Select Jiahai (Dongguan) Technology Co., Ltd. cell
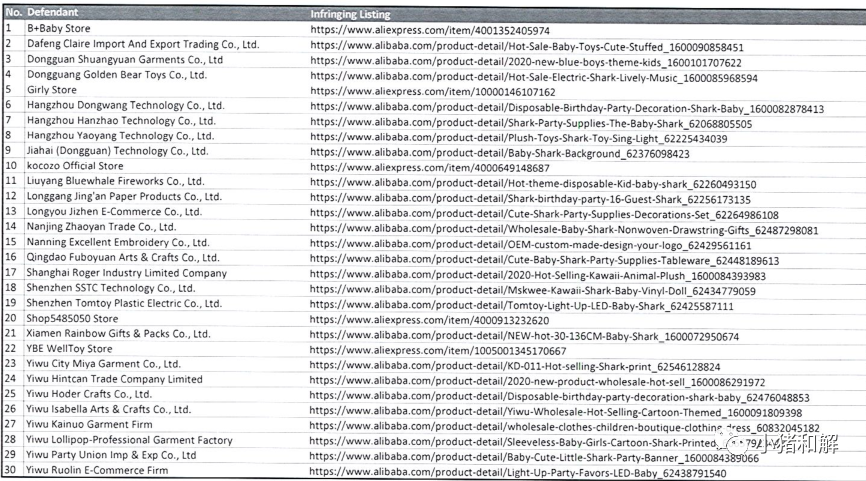 pos(118,151)
